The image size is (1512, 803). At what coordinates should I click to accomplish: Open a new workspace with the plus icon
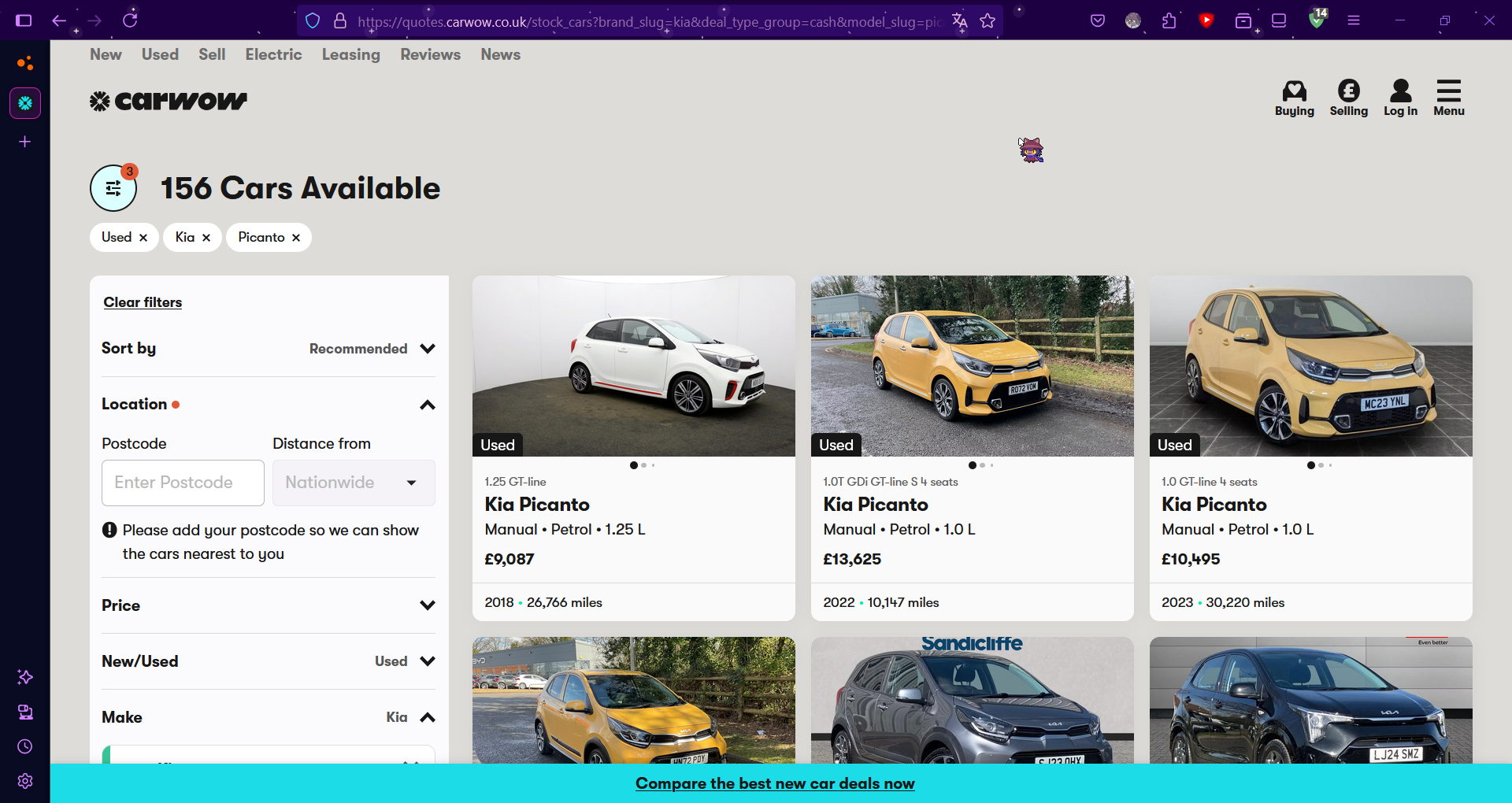tap(24, 142)
